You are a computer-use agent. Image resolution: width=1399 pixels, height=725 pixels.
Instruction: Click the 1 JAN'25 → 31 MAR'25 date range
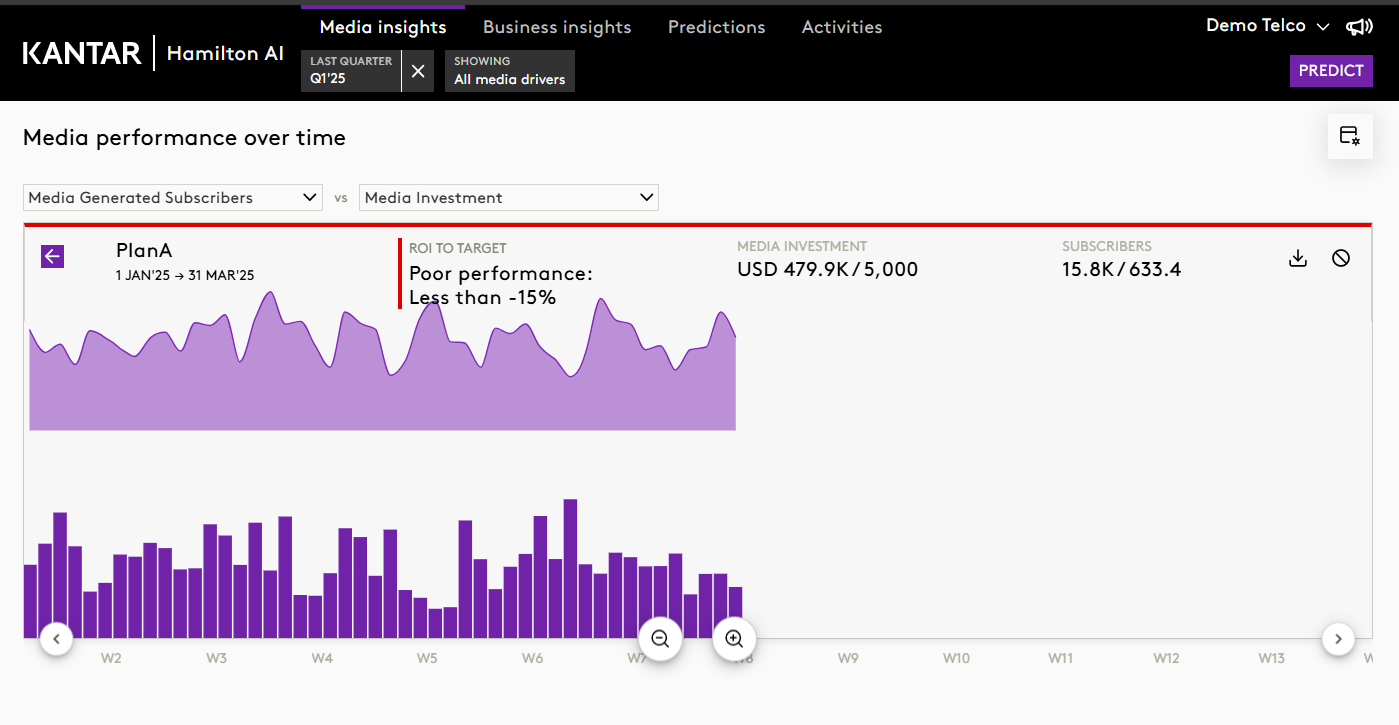pyautogui.click(x=185, y=275)
